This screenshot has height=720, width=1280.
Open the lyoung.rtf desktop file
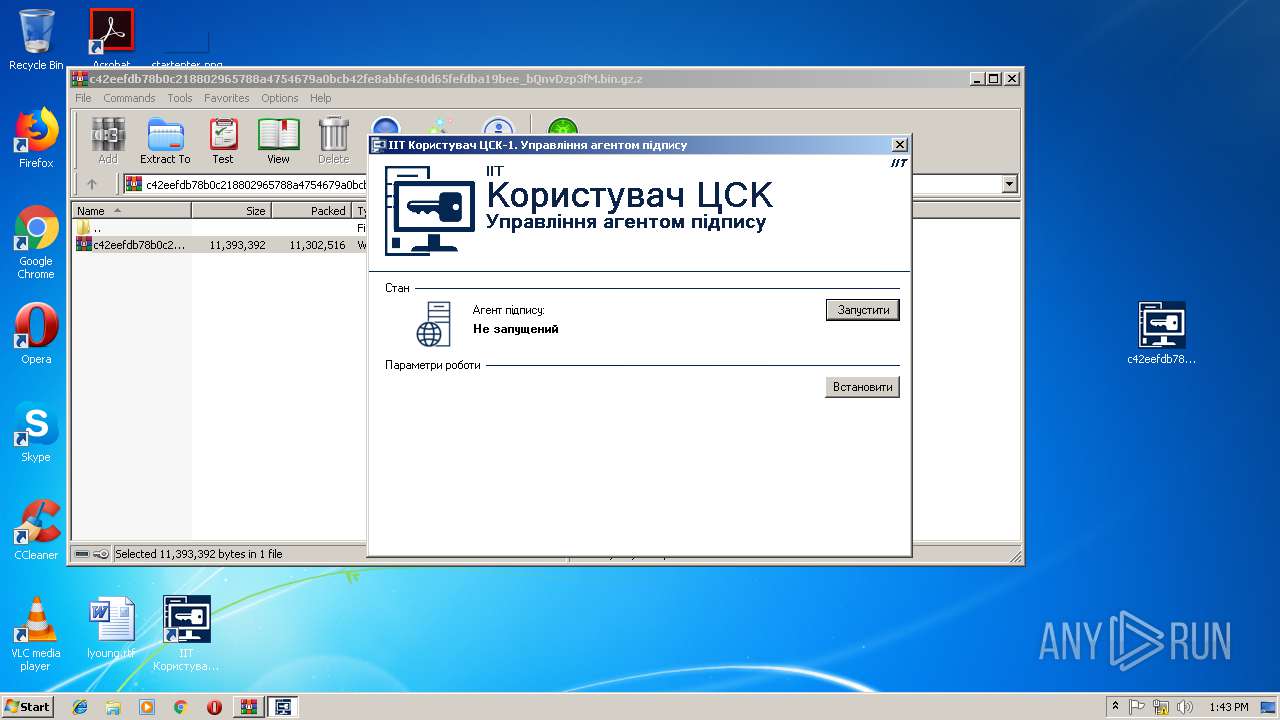click(x=111, y=627)
